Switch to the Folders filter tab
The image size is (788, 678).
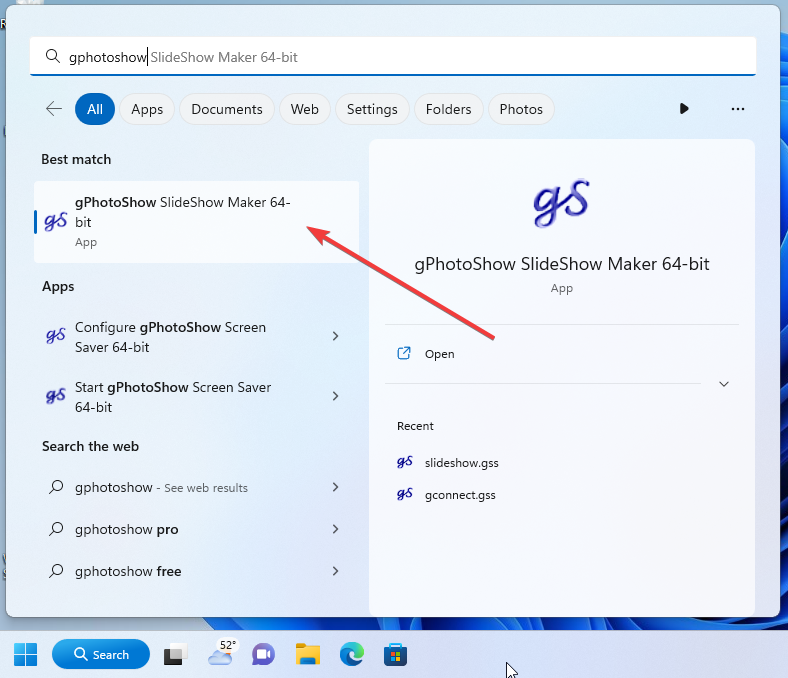(448, 109)
